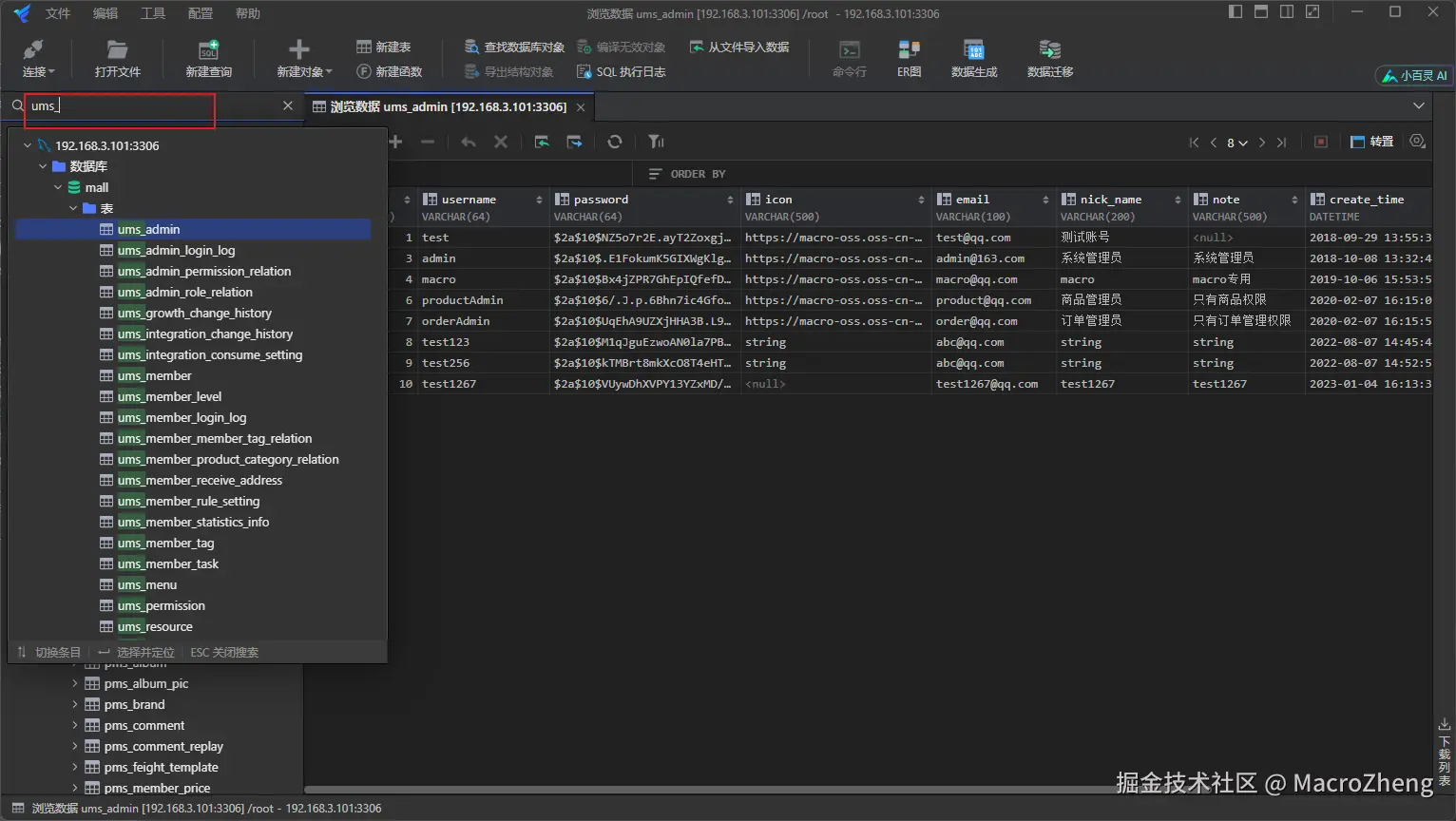Go to the previous page of results

[x=1214, y=143]
